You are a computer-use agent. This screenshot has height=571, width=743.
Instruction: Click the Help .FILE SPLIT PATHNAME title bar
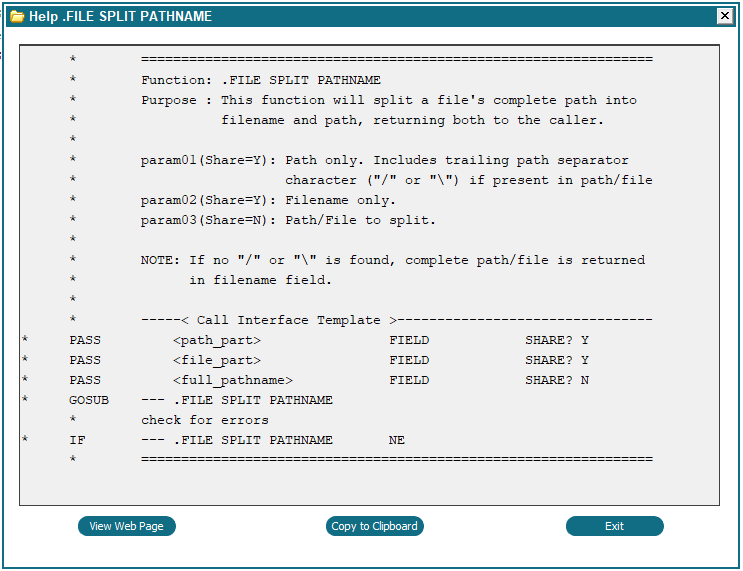362,16
